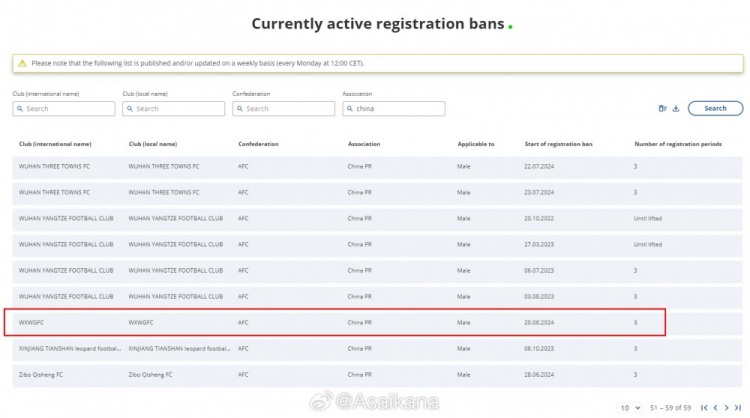750x418 pixels.
Task: Go to the next results page
Action: tap(727, 407)
